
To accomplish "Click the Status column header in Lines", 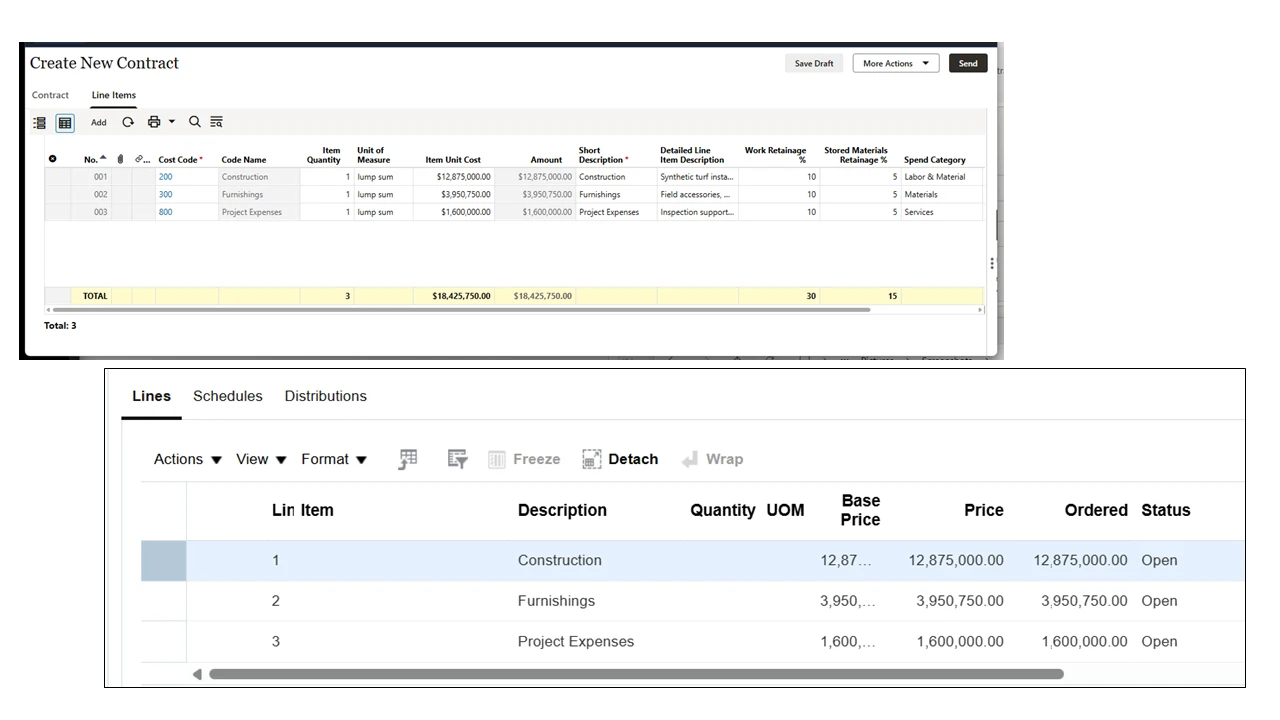I will [1166, 510].
